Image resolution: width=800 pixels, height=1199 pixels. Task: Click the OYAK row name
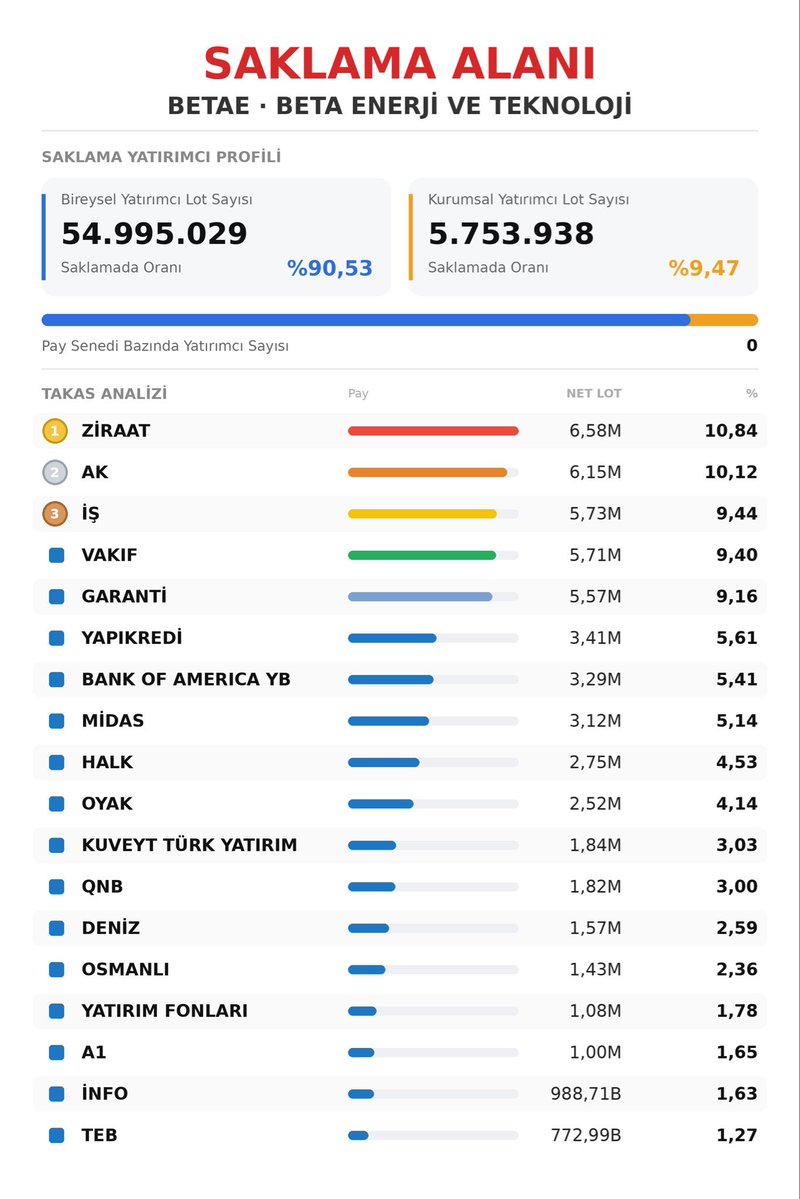pyautogui.click(x=107, y=804)
